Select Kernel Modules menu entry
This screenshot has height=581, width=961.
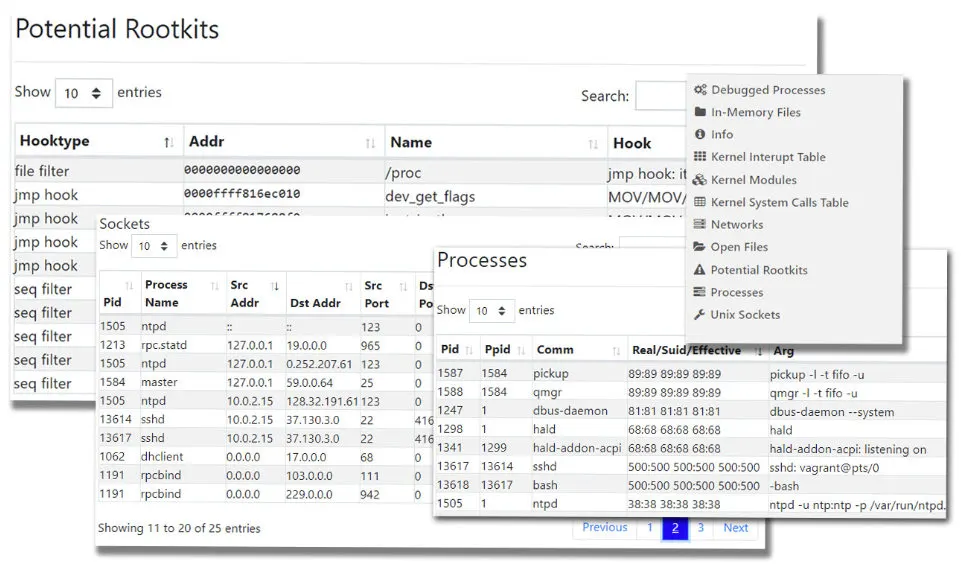point(753,180)
